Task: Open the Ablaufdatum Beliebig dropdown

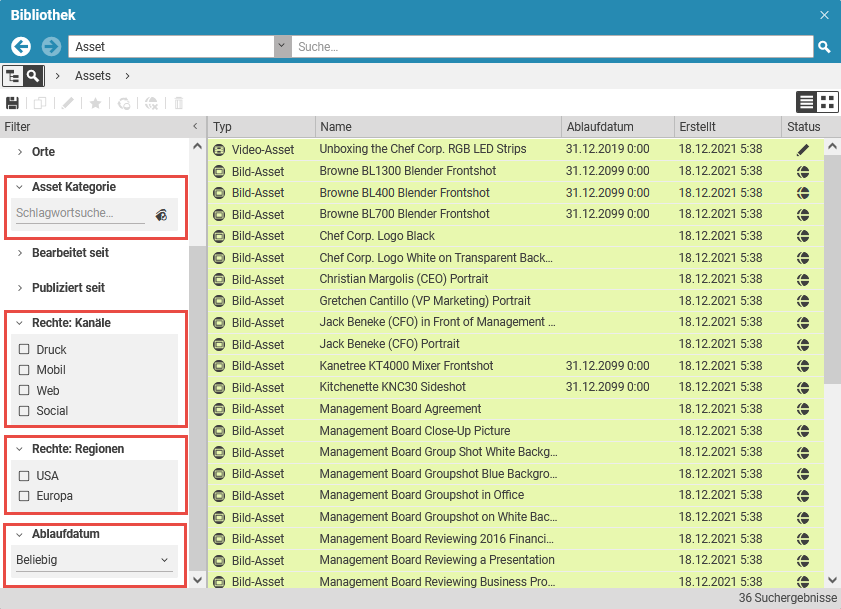Action: 94,561
